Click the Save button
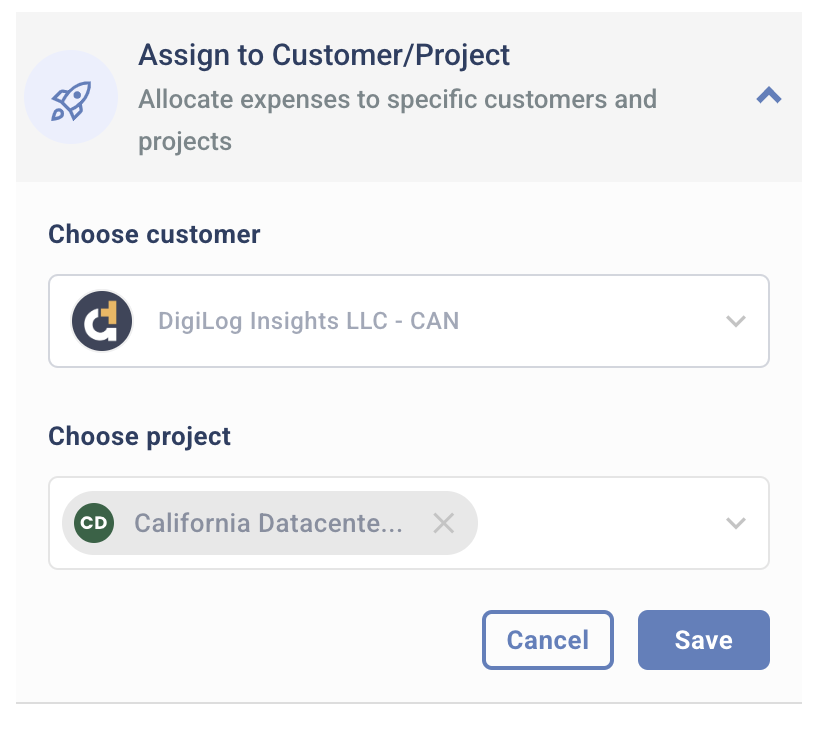 click(x=703, y=639)
